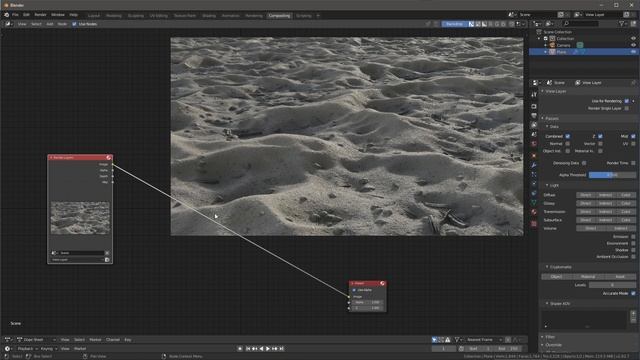
Task: Toggle the Mist pass checkbox
Action: 633,136
